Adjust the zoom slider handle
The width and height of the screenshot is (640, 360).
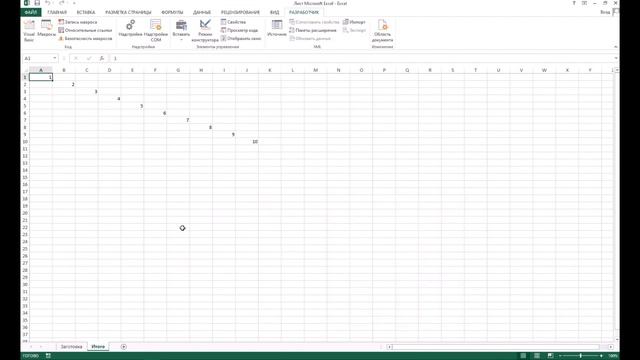581,356
